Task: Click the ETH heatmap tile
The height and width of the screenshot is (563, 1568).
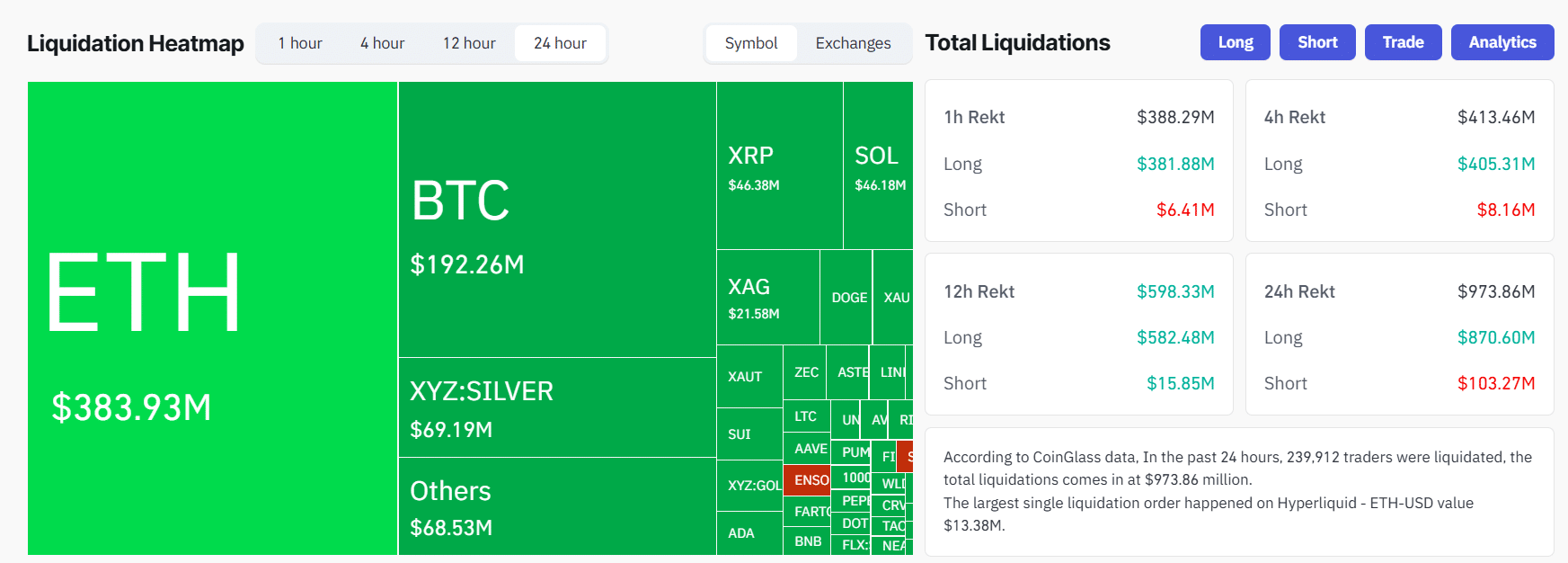Action: 212,318
